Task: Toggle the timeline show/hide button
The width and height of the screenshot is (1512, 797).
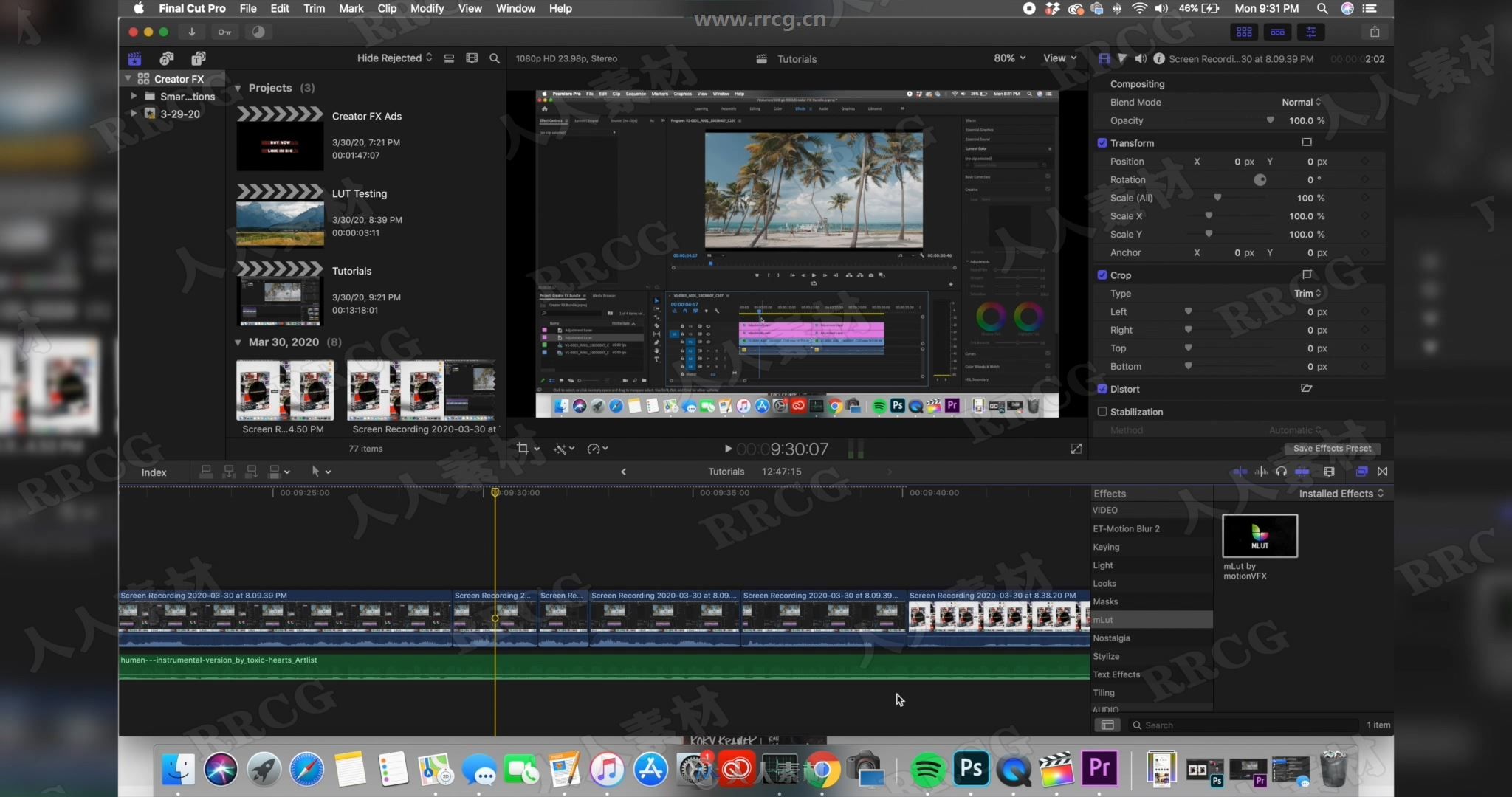Action: click(1277, 32)
